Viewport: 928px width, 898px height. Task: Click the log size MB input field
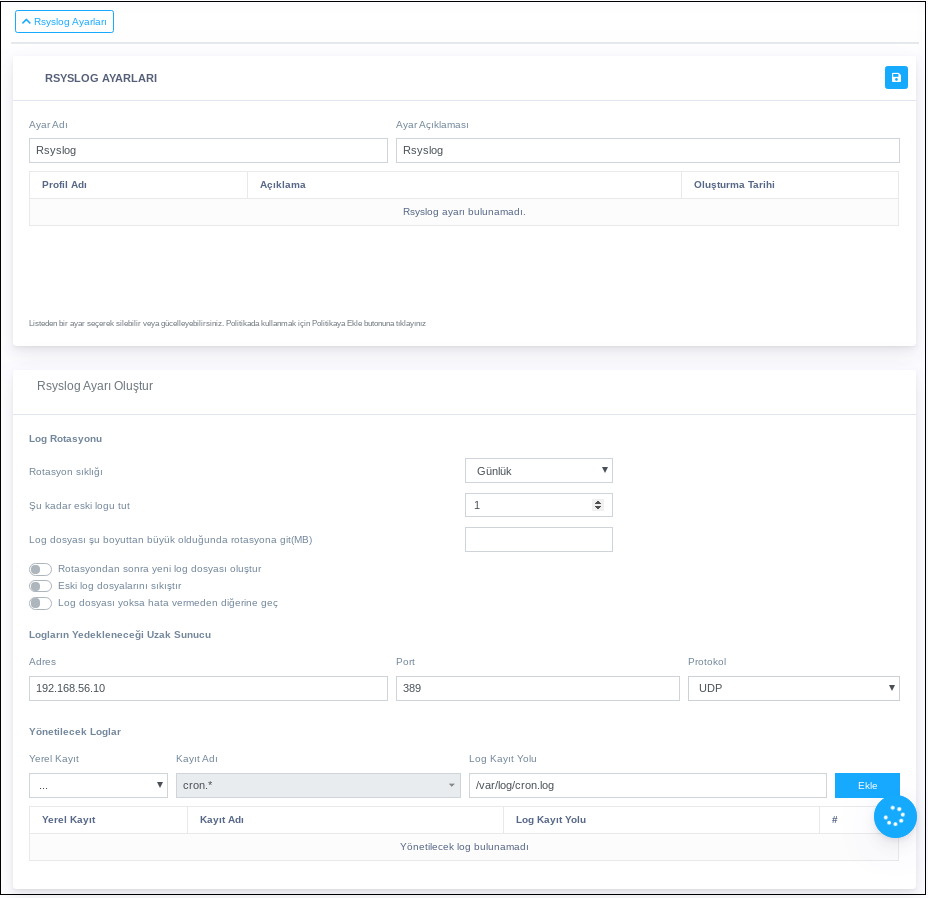(x=538, y=540)
